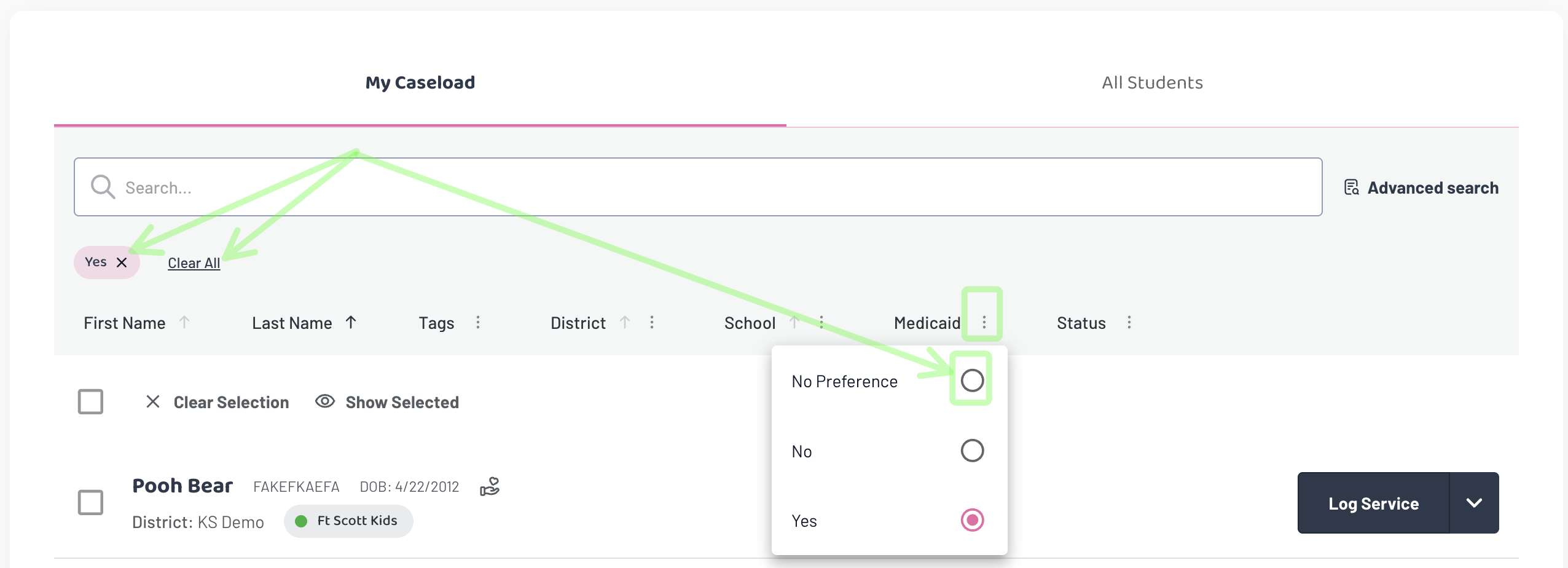Image resolution: width=1568 pixels, height=568 pixels.
Task: Click the Clear All link
Action: [x=194, y=263]
